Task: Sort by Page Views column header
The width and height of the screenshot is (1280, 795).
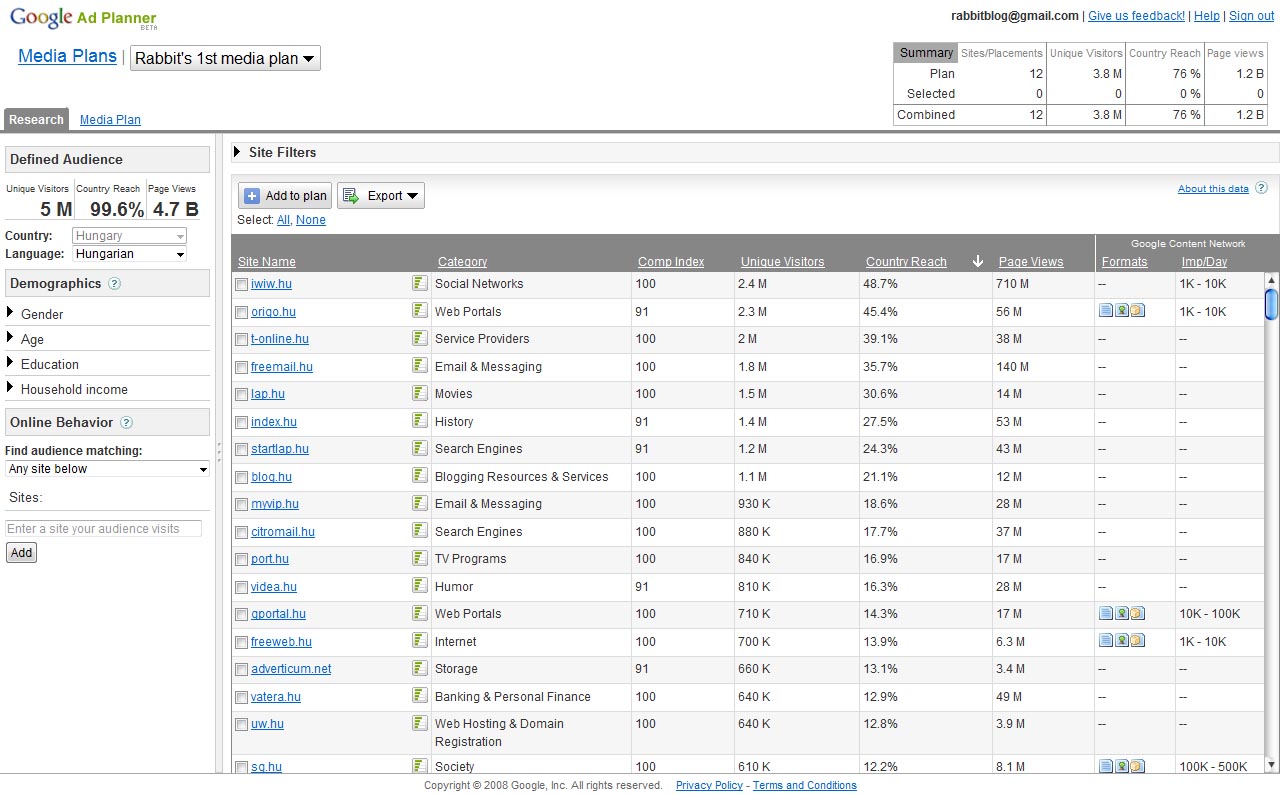Action: click(1031, 262)
